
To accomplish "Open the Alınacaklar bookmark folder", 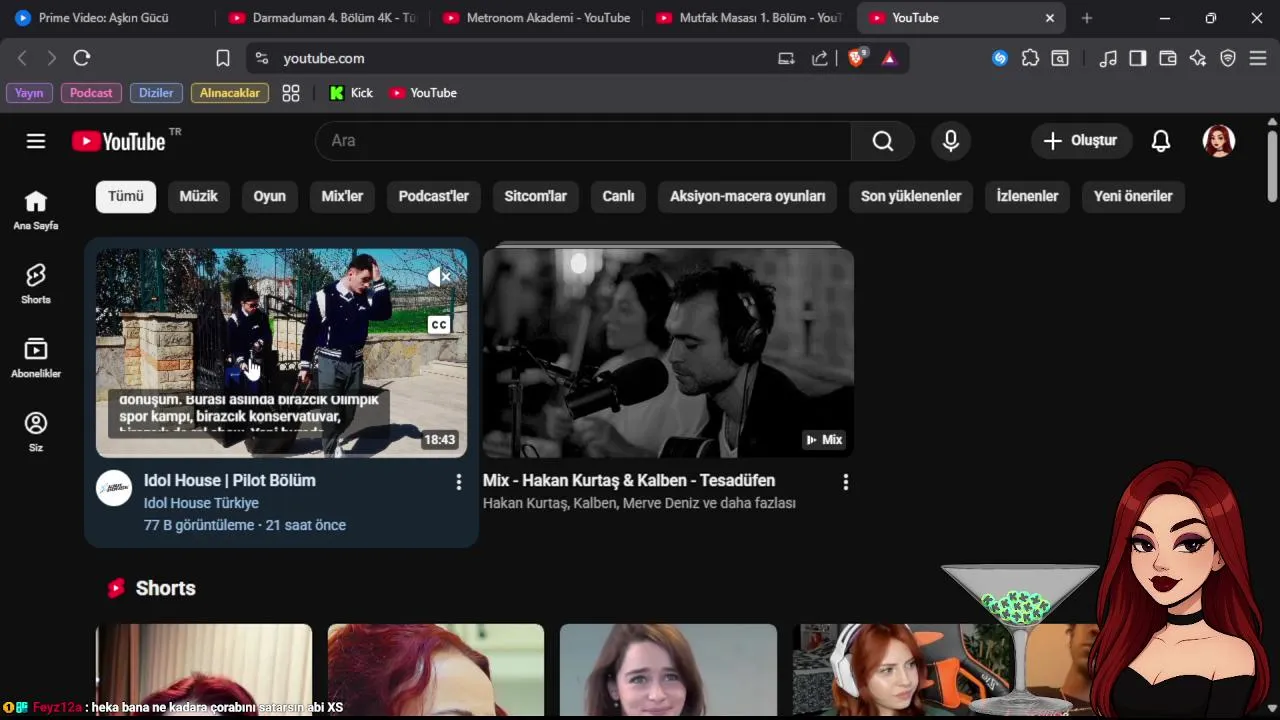I will coord(230,93).
